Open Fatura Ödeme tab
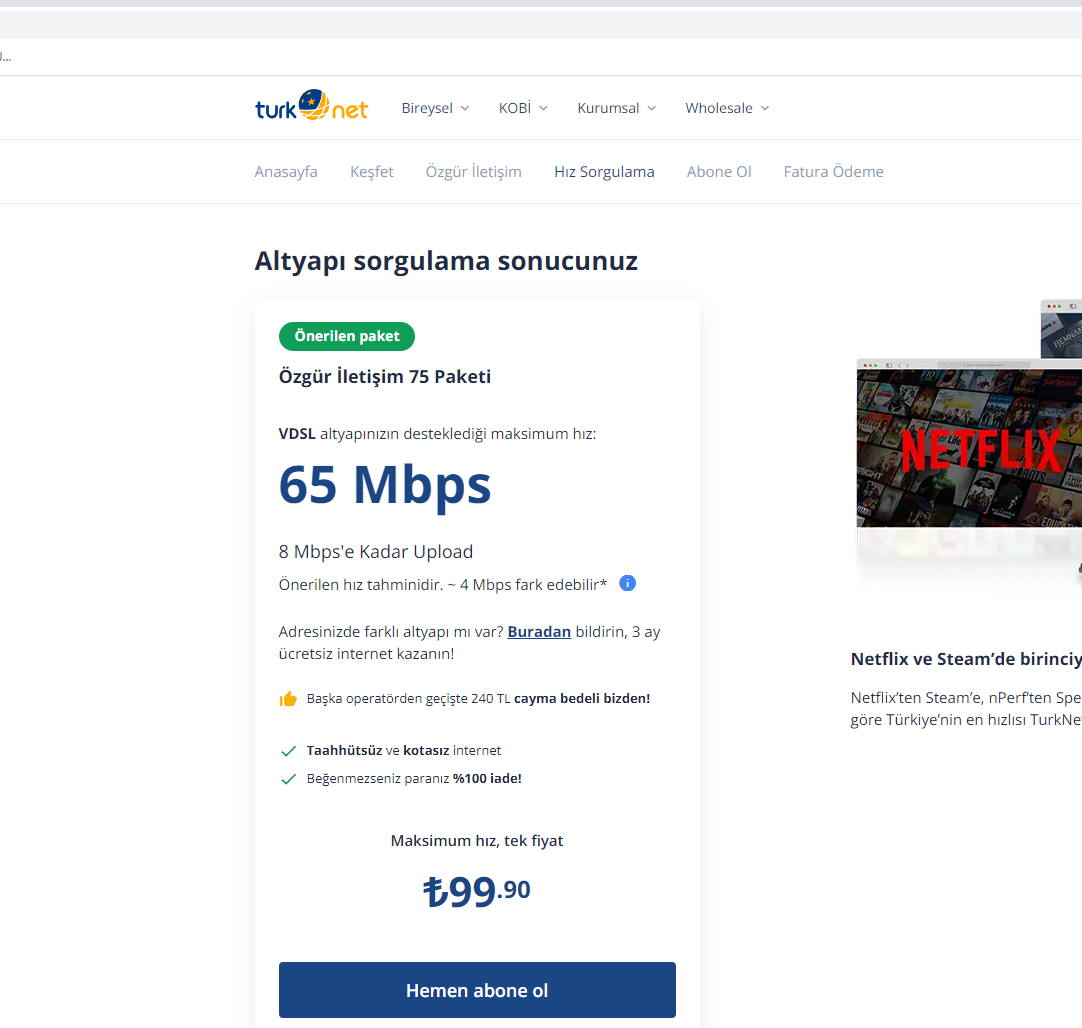 click(833, 172)
